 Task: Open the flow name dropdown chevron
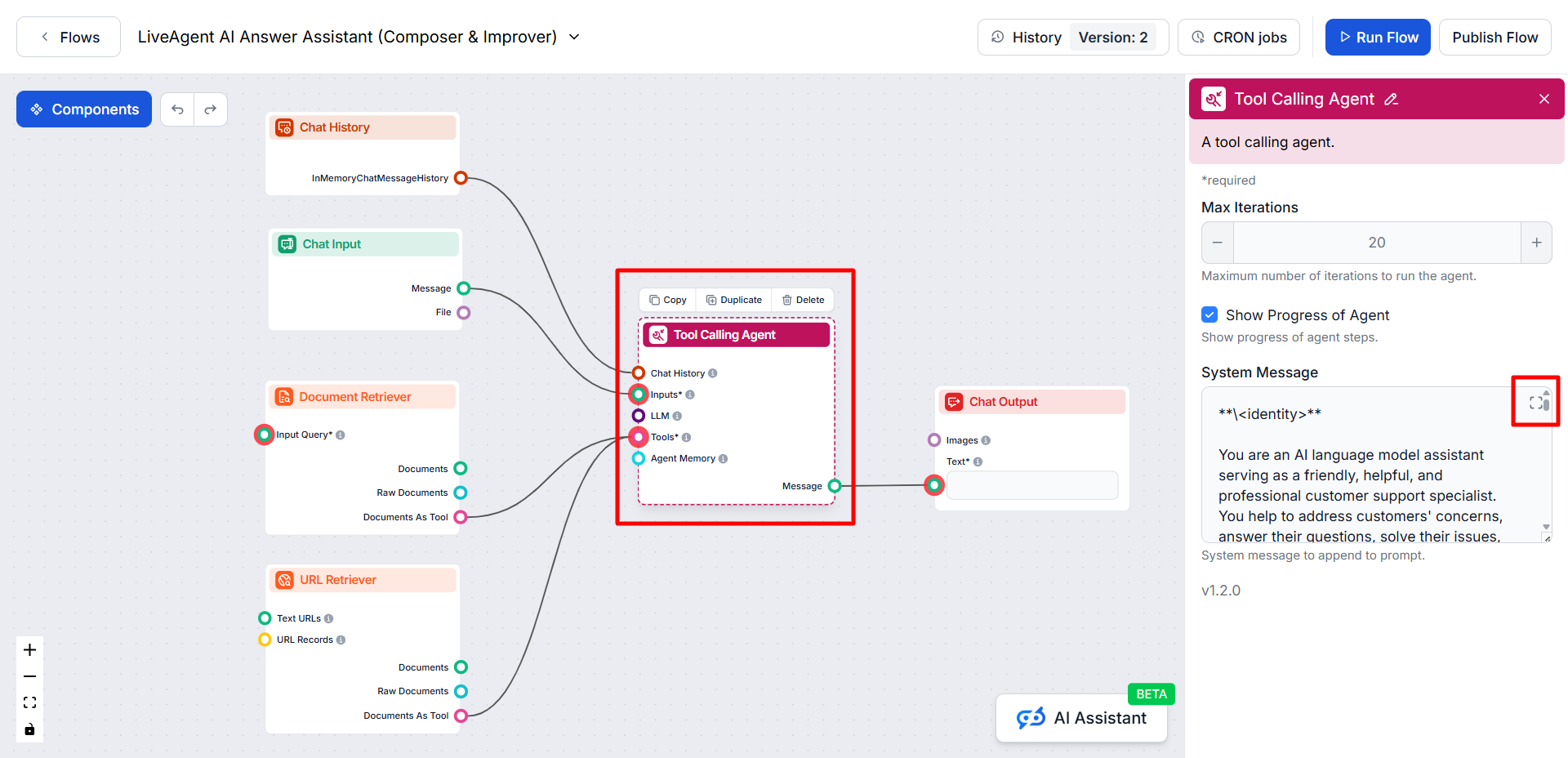coord(574,37)
